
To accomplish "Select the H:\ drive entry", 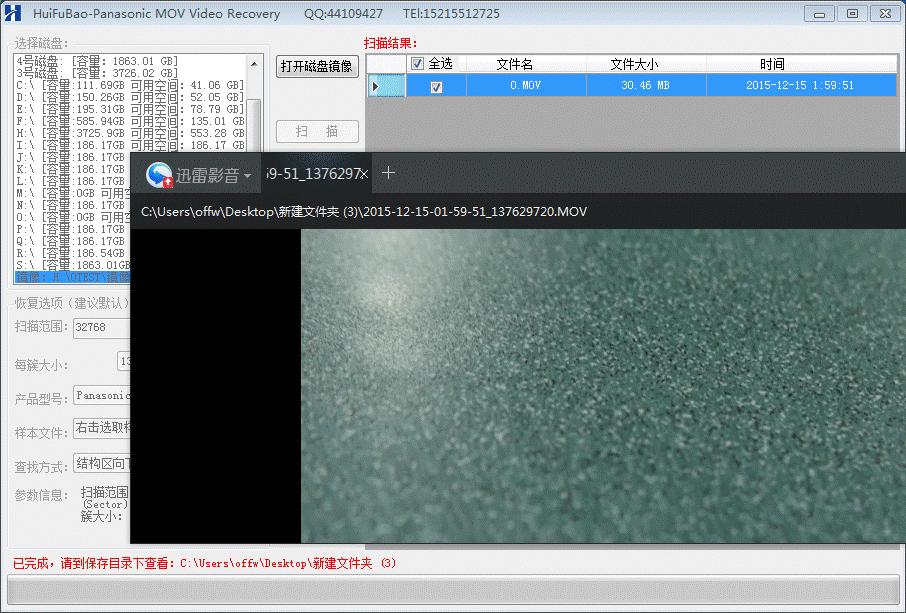I will 130,133.
